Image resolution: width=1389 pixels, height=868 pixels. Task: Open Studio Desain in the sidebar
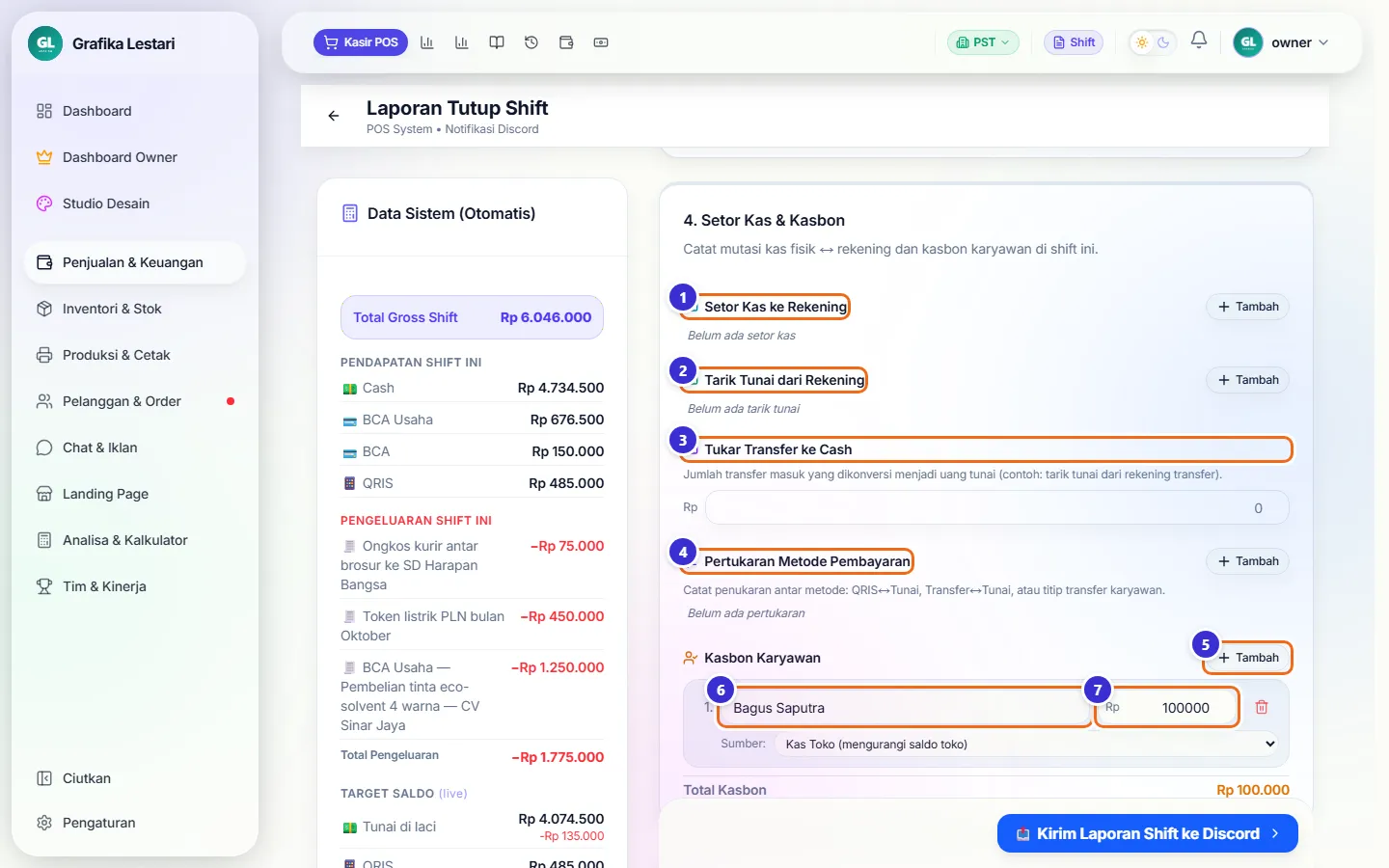coord(135,203)
